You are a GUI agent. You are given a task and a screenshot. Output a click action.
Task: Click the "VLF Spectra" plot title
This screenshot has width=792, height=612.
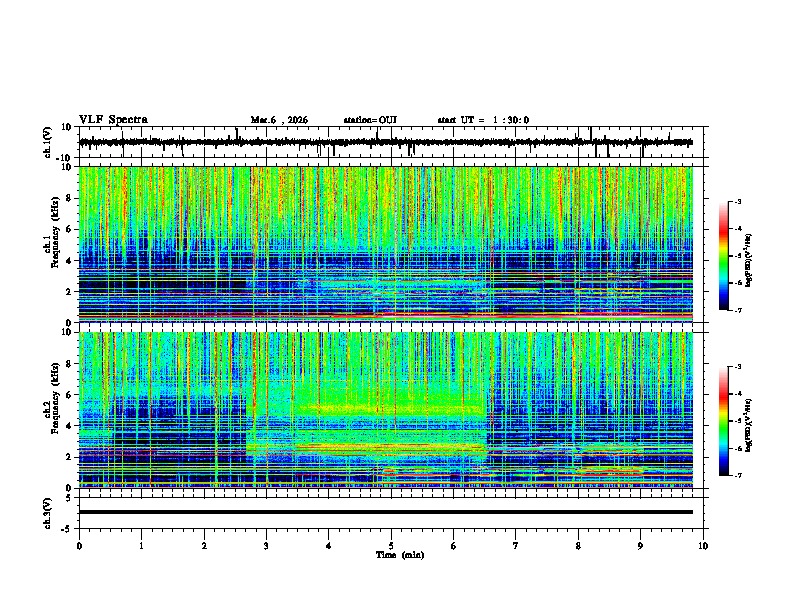tap(113, 120)
